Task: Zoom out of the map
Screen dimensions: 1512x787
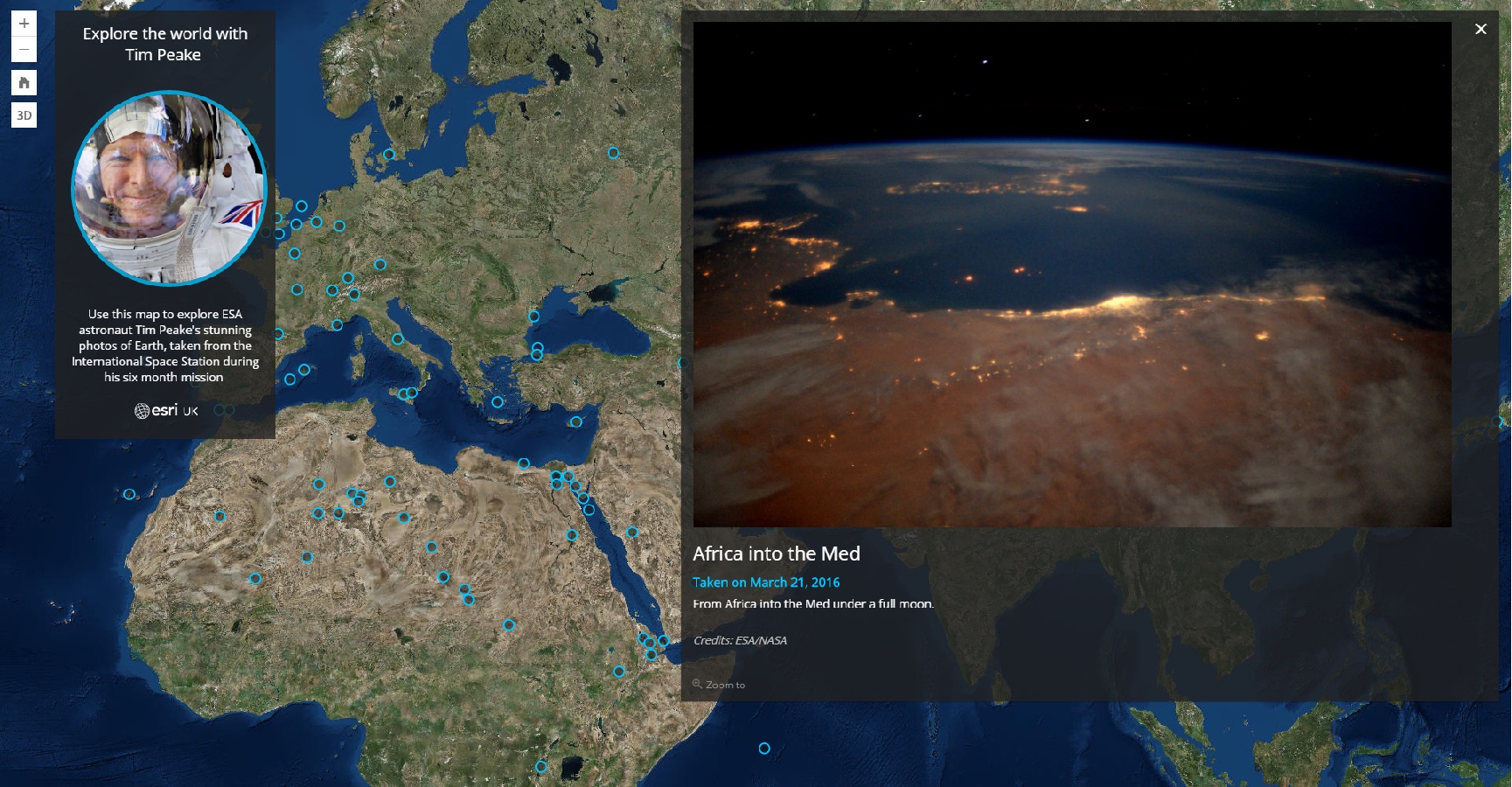Action: pyautogui.click(x=24, y=50)
